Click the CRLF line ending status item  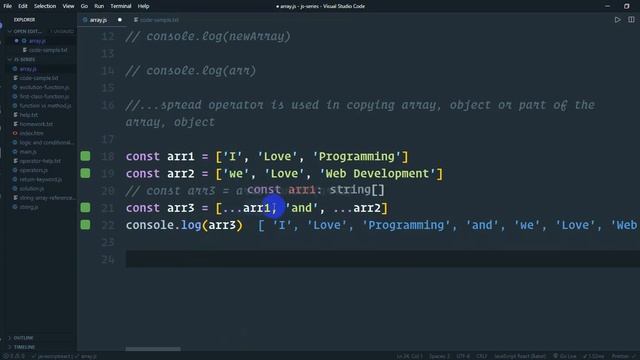482,356
